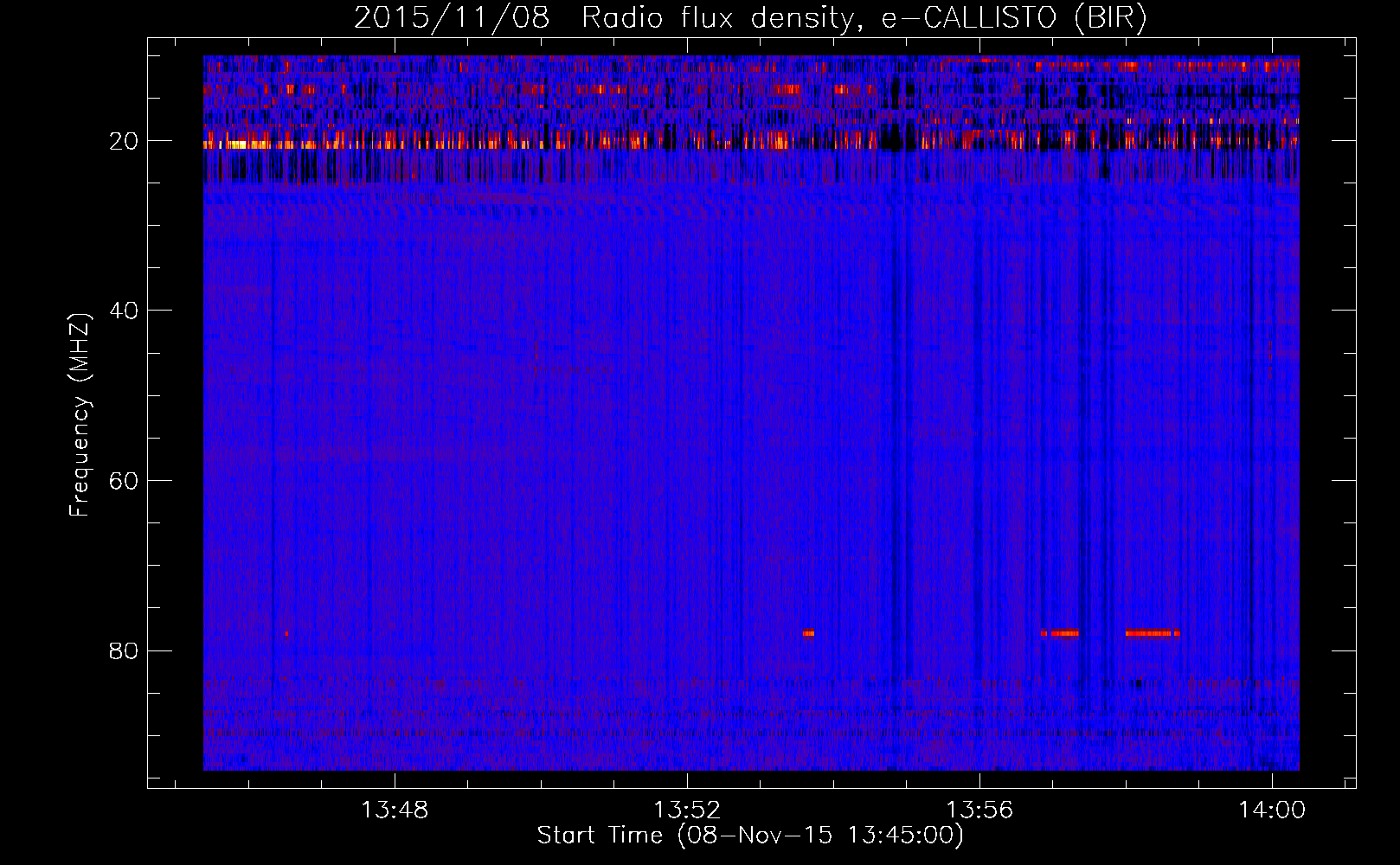The height and width of the screenshot is (865, 1400).
Task: Click the longest red burst near 80 MHz
Action: pyautogui.click(x=1152, y=633)
